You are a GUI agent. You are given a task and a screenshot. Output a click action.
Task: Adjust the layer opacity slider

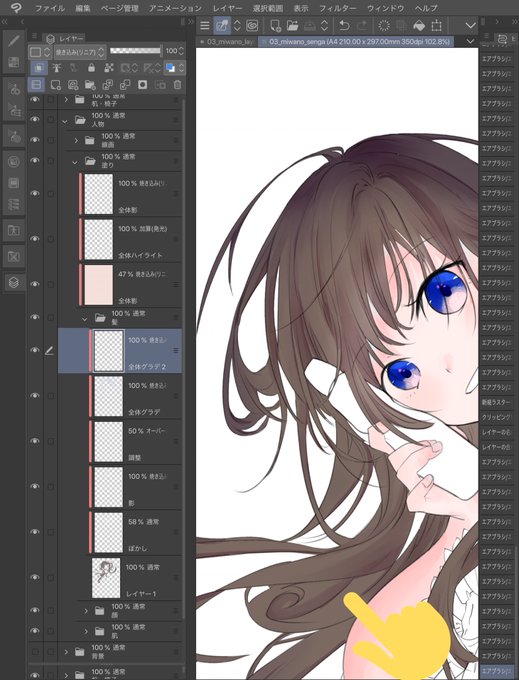point(135,51)
